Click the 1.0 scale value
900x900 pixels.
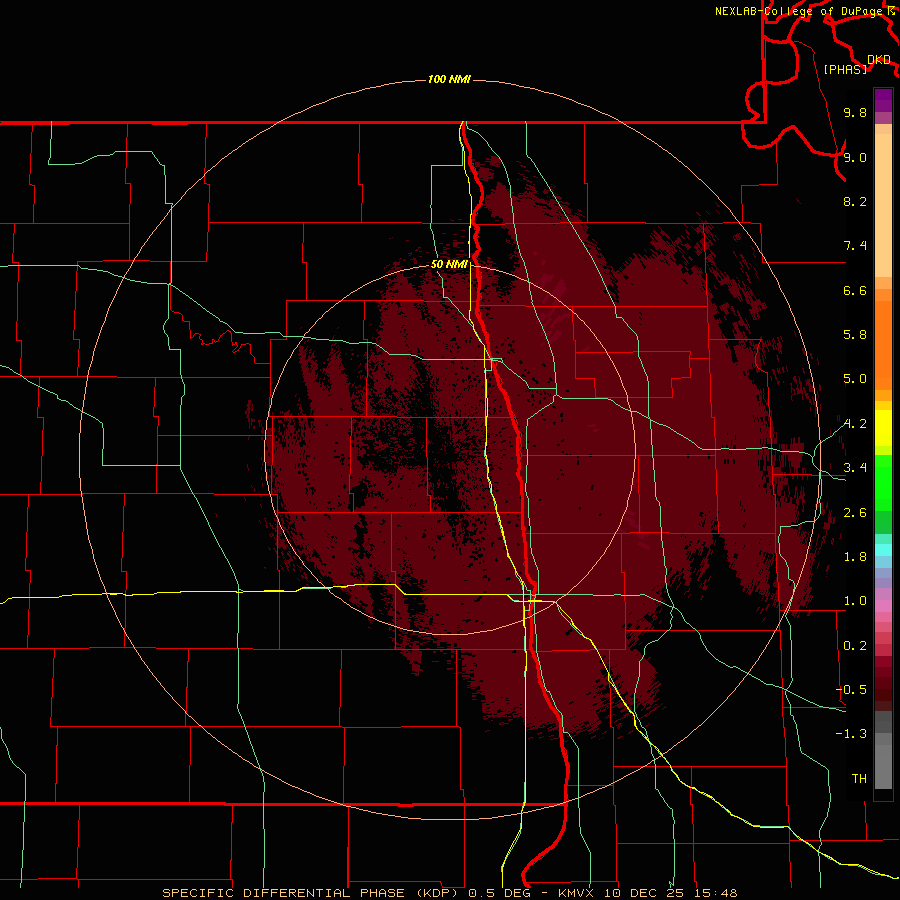855,601
